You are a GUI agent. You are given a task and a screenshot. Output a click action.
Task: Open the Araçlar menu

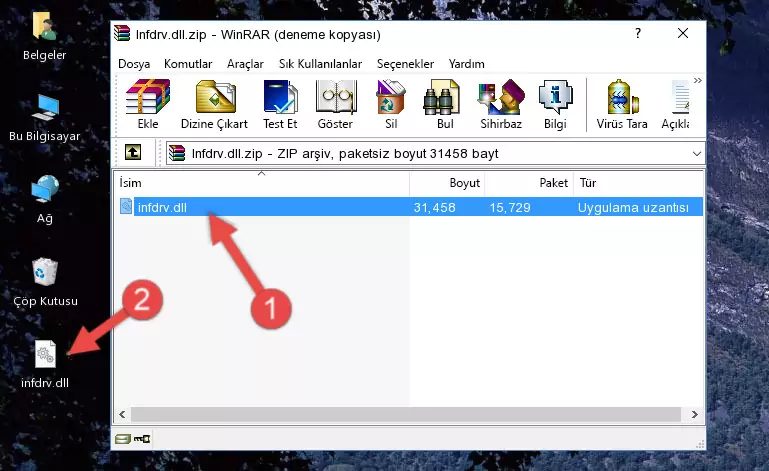coord(245,64)
